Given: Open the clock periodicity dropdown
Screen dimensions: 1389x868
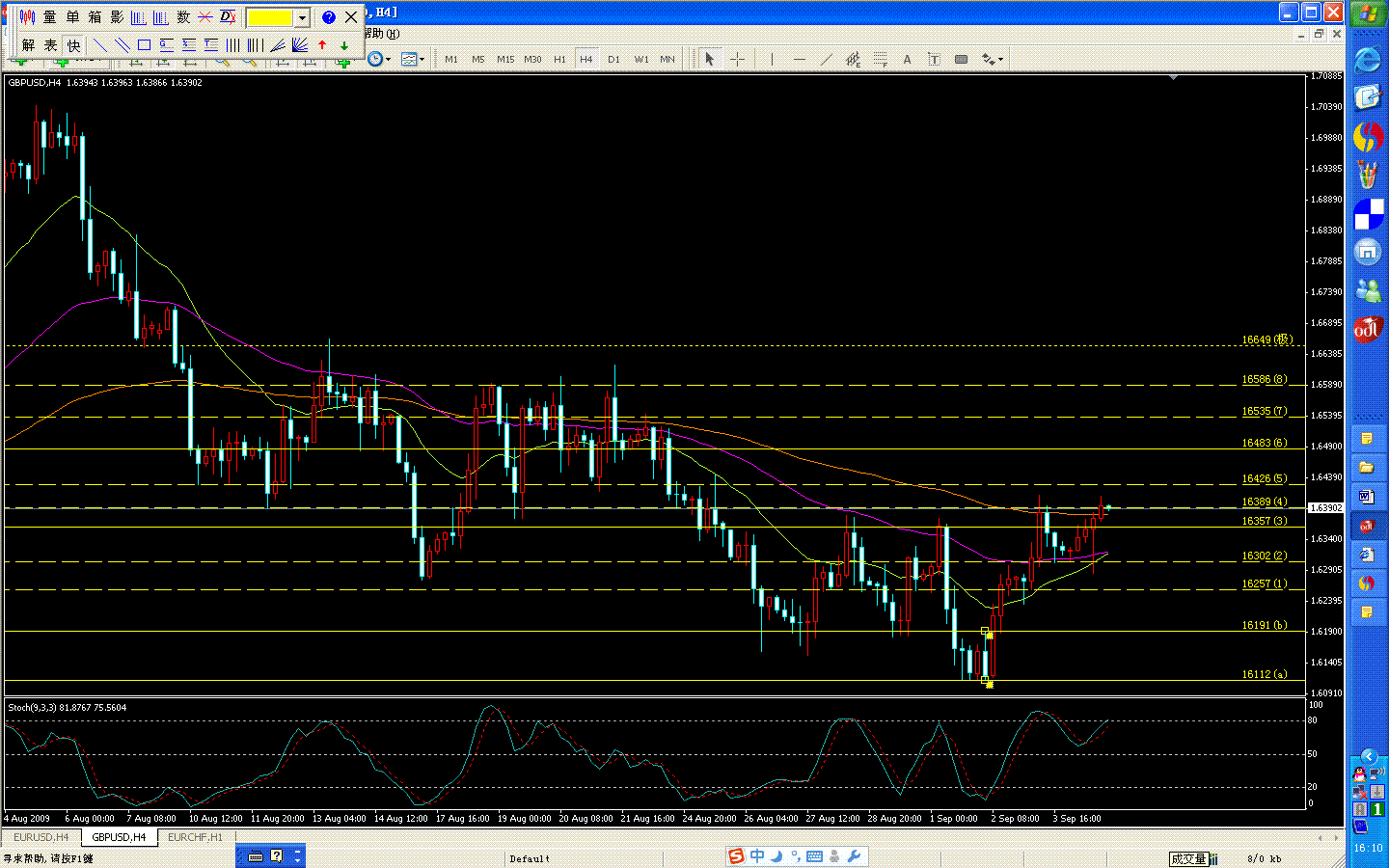Looking at the screenshot, I should 379,60.
